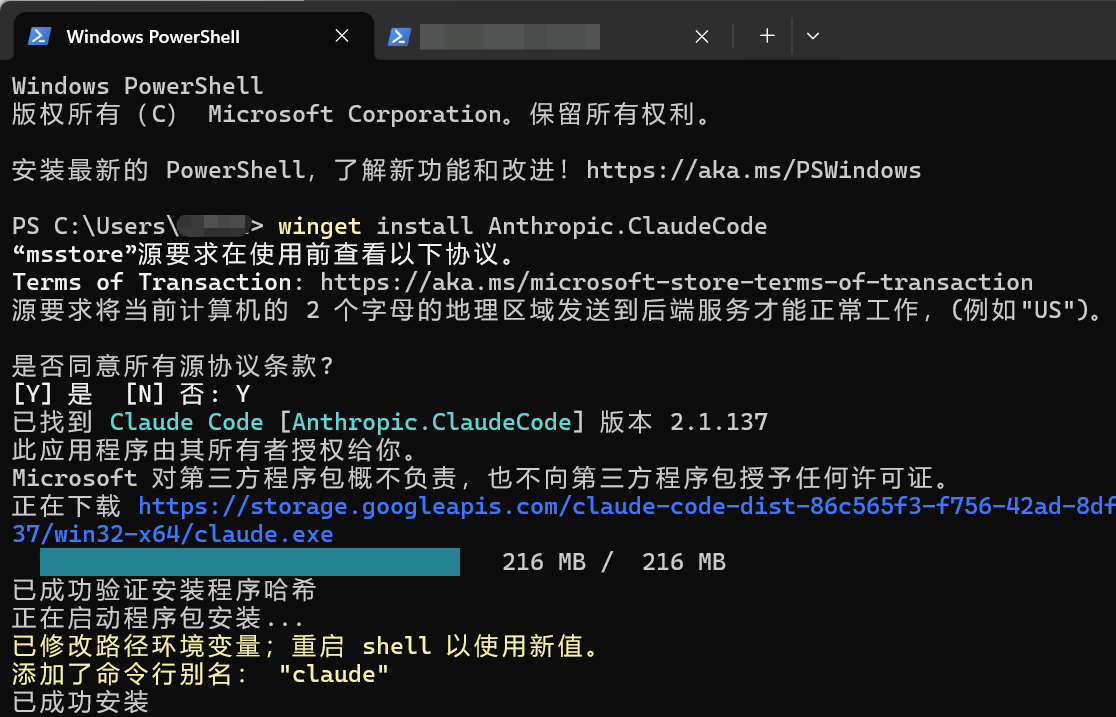Click the 'PS C:\Users\' prompt text
Image resolution: width=1116 pixels, height=717 pixels.
(x=95, y=226)
